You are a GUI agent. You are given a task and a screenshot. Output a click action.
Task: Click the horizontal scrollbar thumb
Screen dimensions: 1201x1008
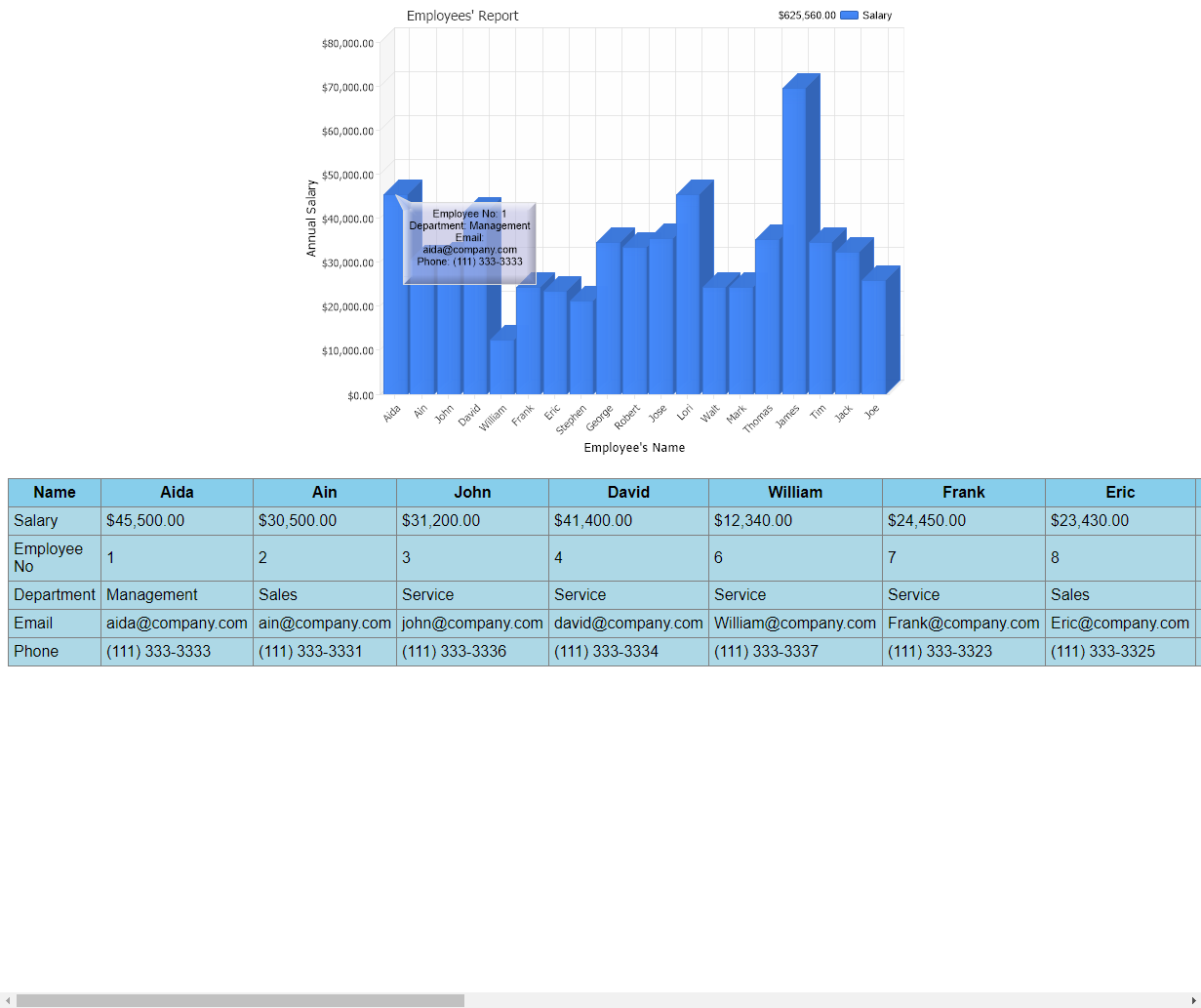240,1000
